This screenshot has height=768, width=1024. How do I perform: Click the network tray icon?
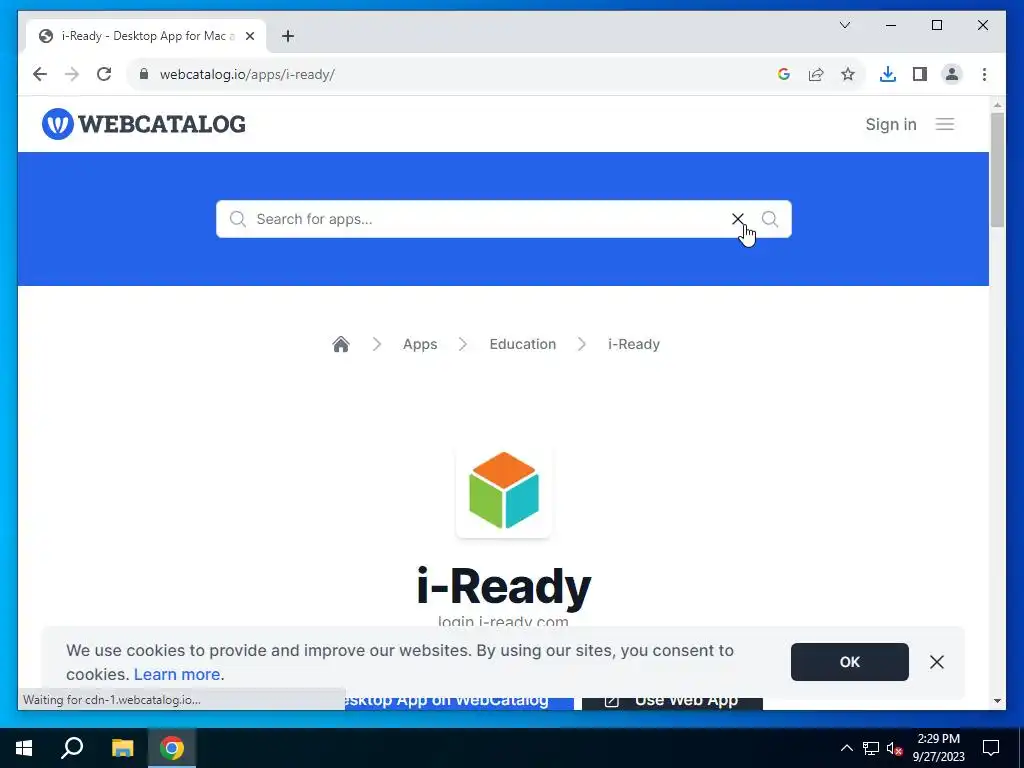pos(871,748)
